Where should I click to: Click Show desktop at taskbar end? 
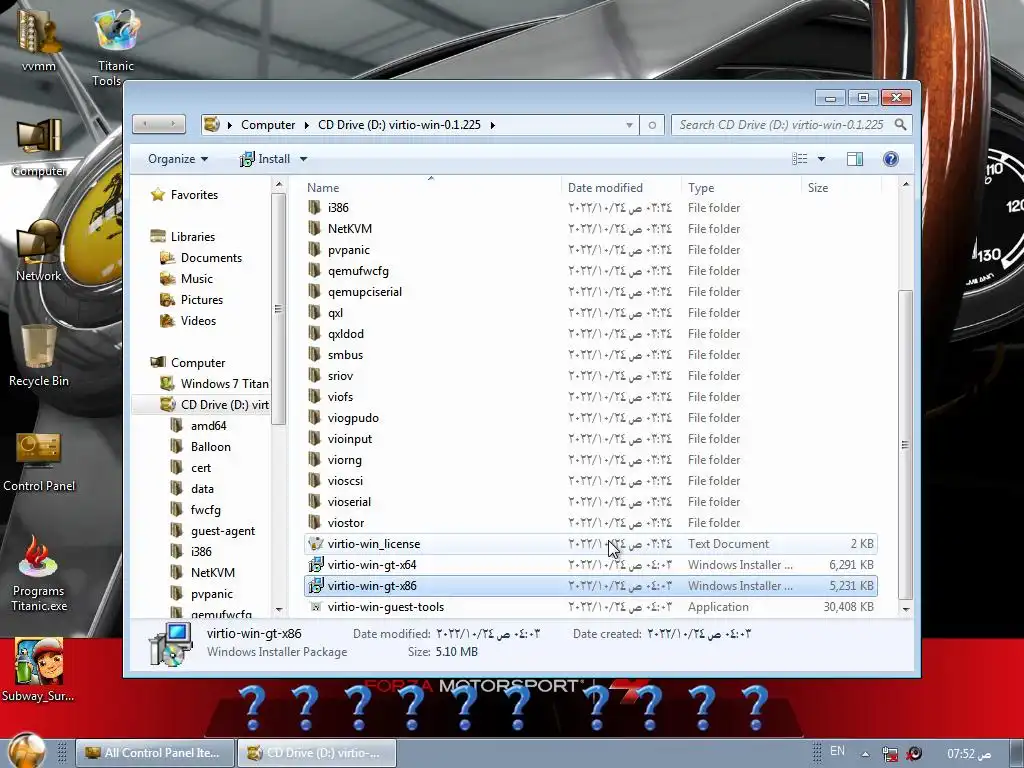point(1016,753)
